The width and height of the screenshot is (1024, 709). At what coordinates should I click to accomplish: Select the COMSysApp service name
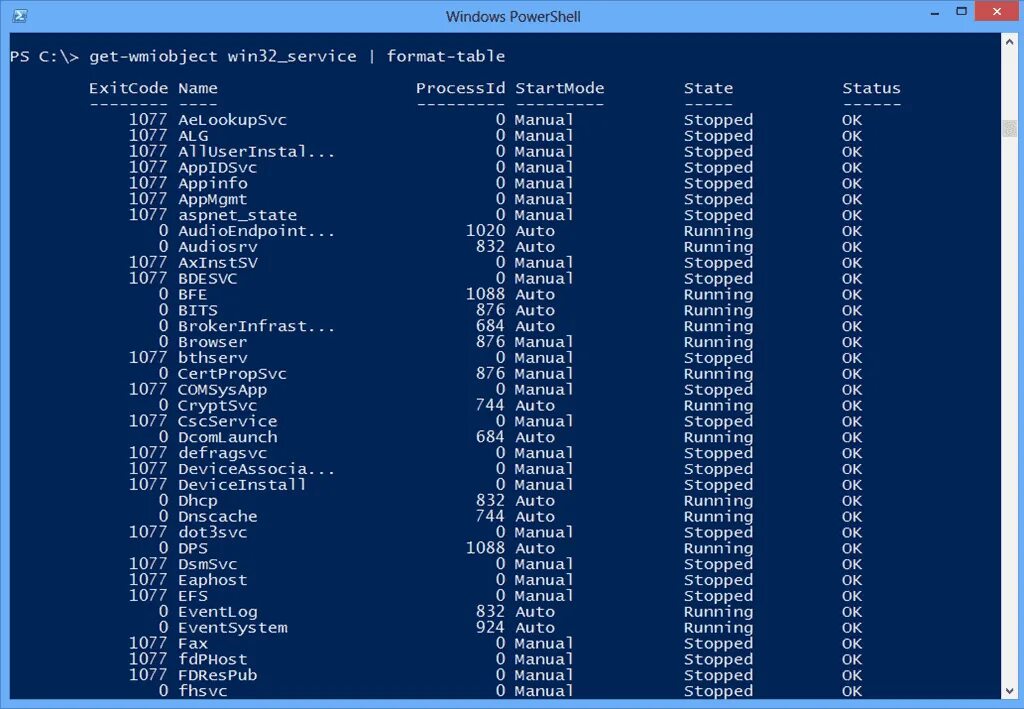point(223,390)
